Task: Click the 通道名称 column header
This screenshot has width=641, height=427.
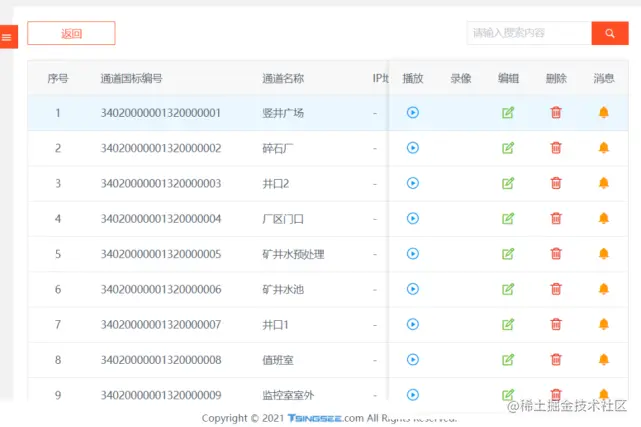Action: click(x=283, y=78)
